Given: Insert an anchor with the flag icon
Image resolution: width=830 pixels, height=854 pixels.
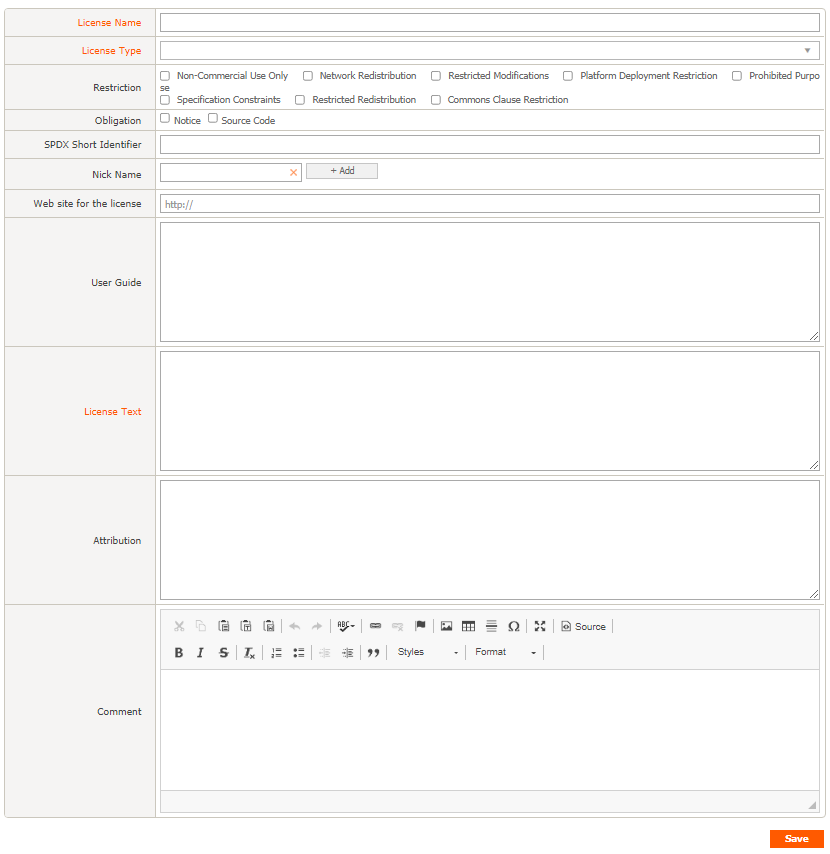Looking at the screenshot, I should click(420, 626).
